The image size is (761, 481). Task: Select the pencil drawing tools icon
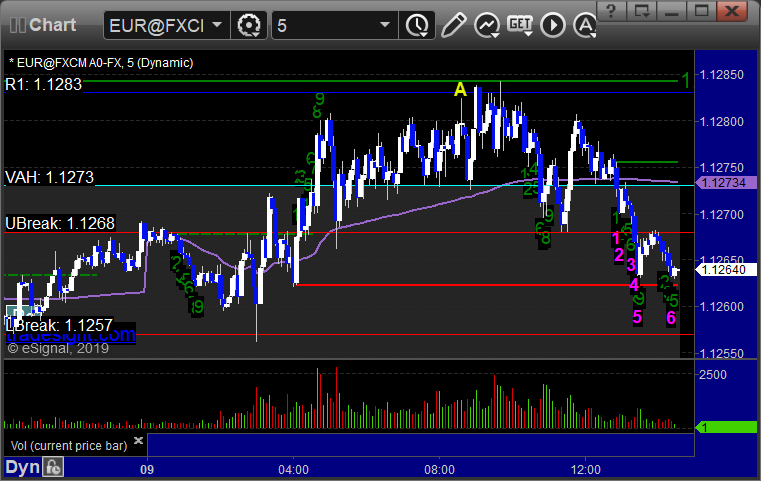[453, 25]
